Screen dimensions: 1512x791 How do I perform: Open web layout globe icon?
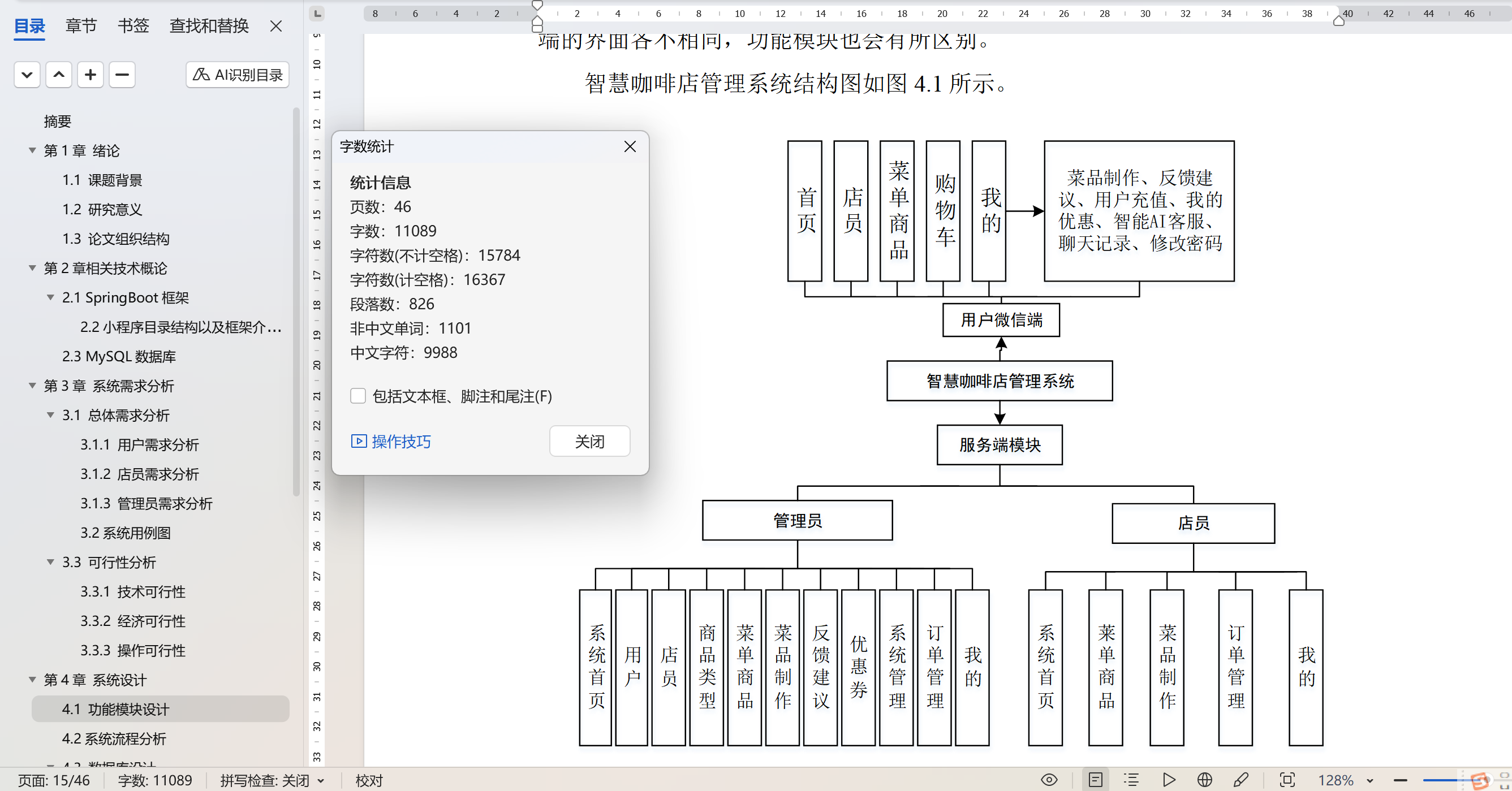click(1204, 780)
